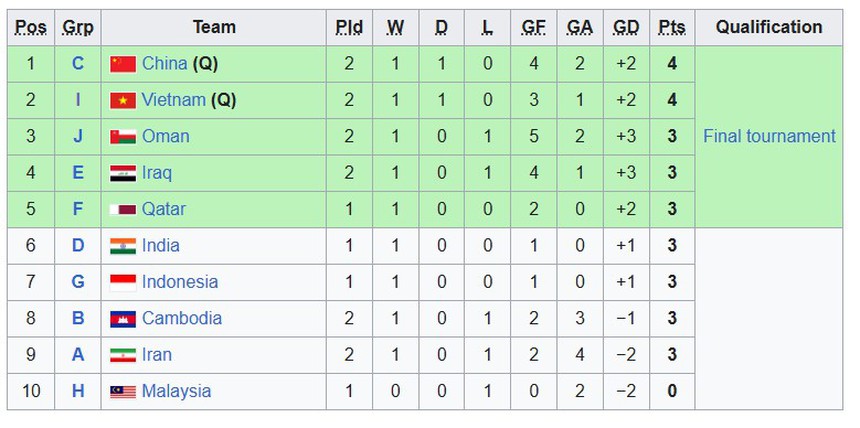The width and height of the screenshot is (860, 428).
Task: Click the Qatar flag icon
Action: pos(122,209)
